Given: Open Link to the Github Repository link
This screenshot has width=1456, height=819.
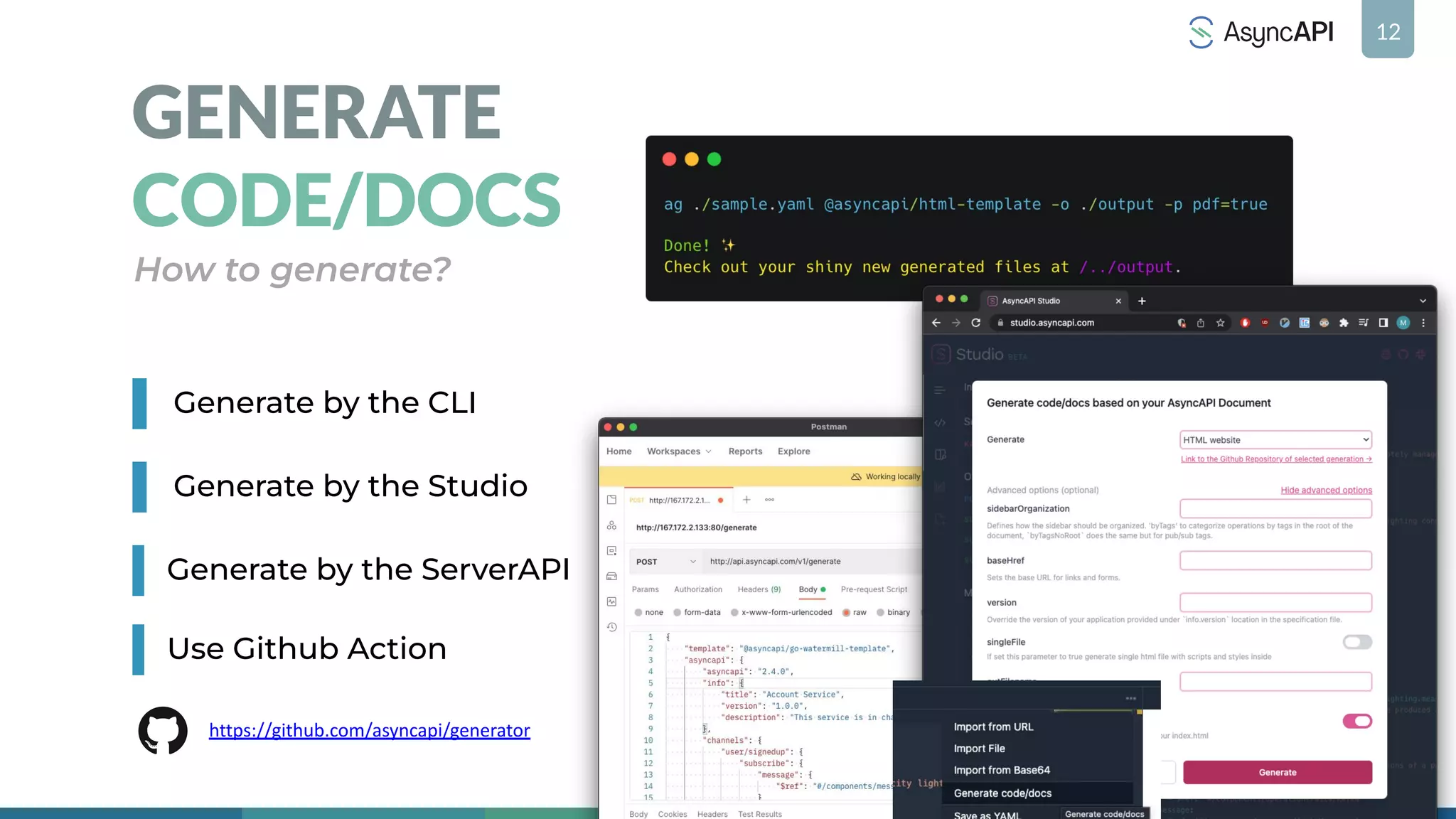Looking at the screenshot, I should pyautogui.click(x=1276, y=459).
